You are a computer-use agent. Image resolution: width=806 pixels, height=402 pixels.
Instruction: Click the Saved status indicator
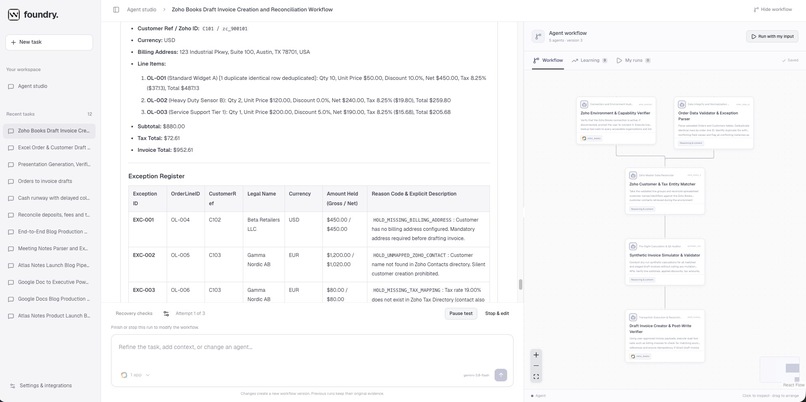click(790, 60)
